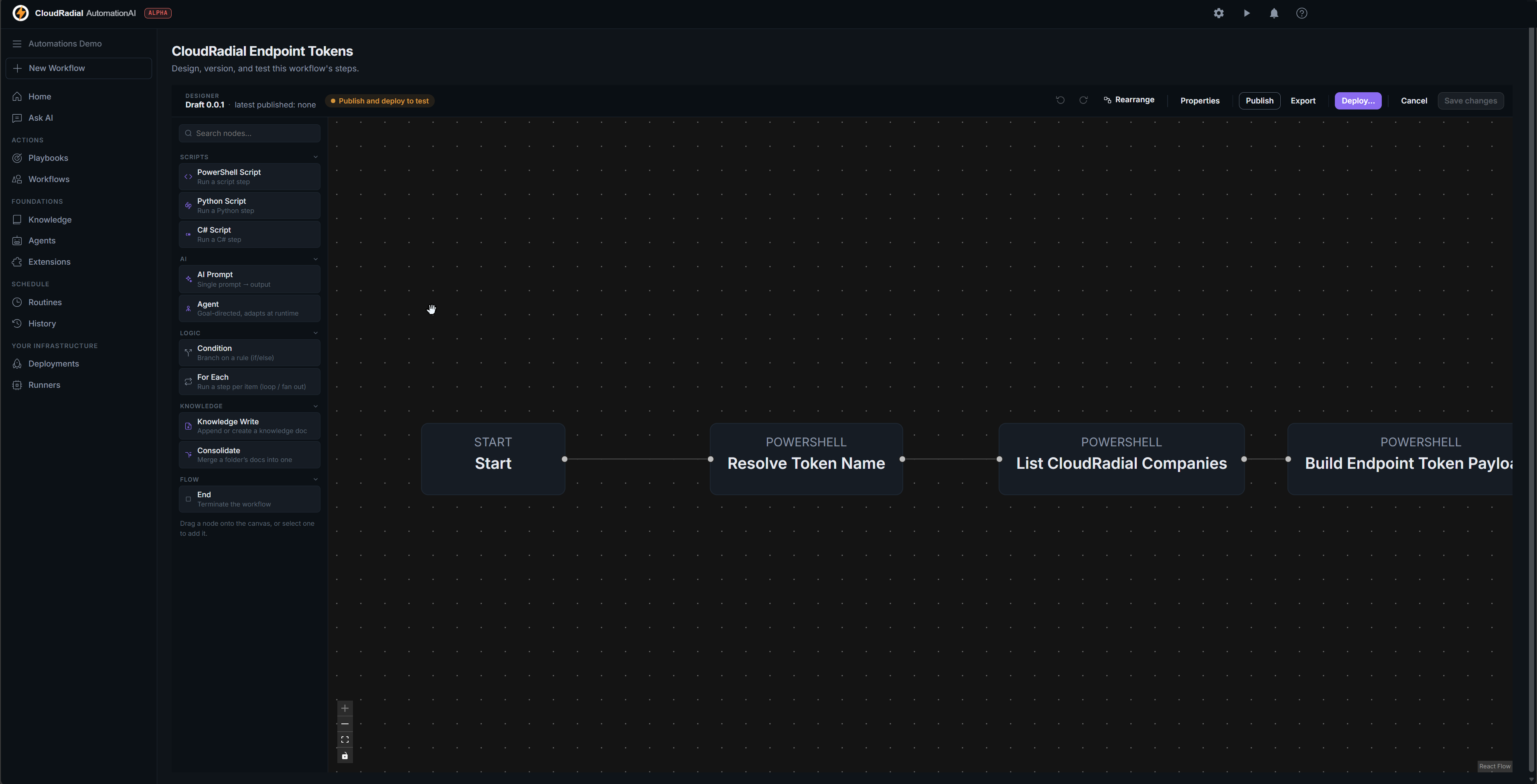Click the Publish button
This screenshot has width=1537, height=784.
tap(1259, 101)
